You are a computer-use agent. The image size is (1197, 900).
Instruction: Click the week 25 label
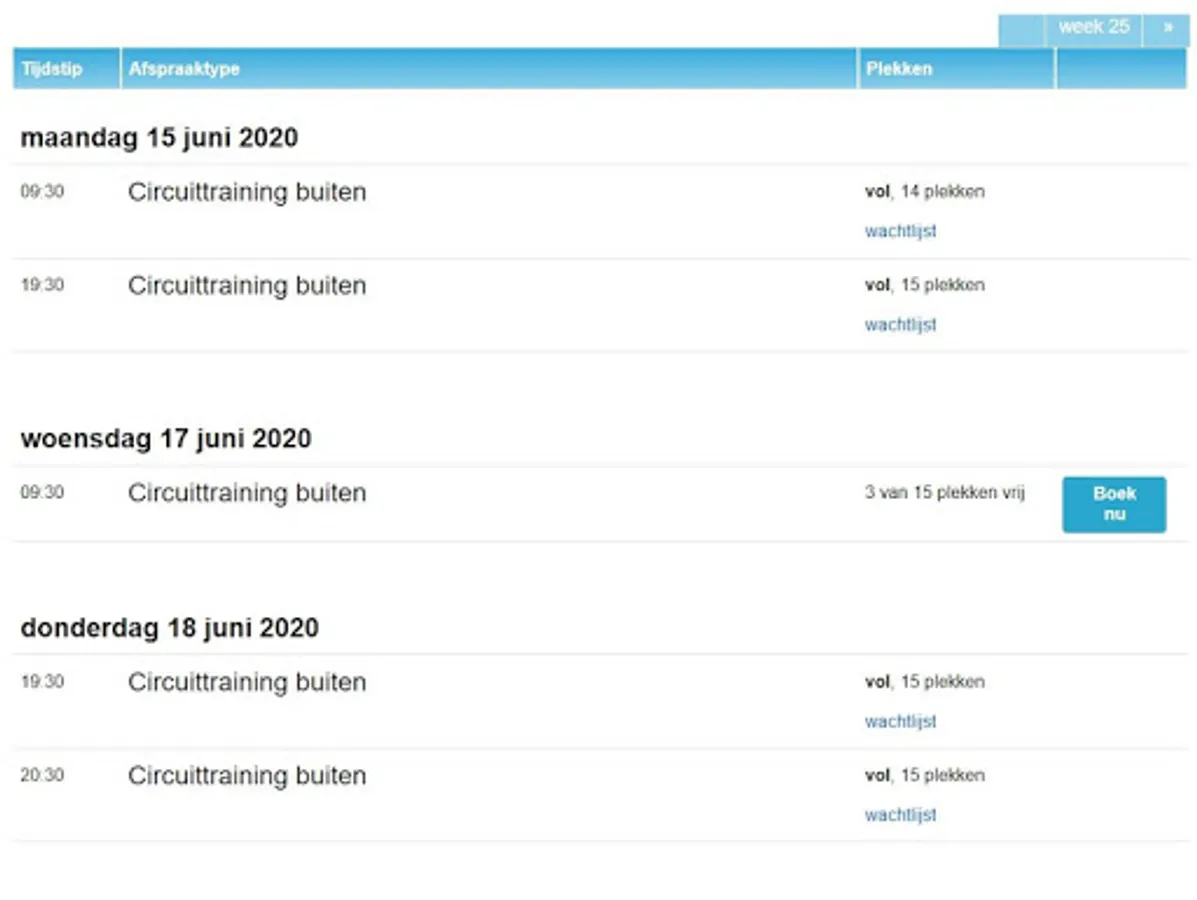coord(1093,28)
